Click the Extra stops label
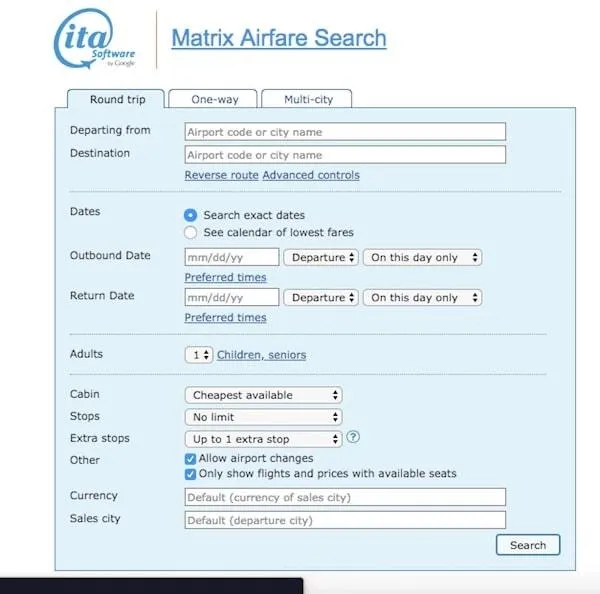Screen dimensions: 600x594 coord(100,438)
